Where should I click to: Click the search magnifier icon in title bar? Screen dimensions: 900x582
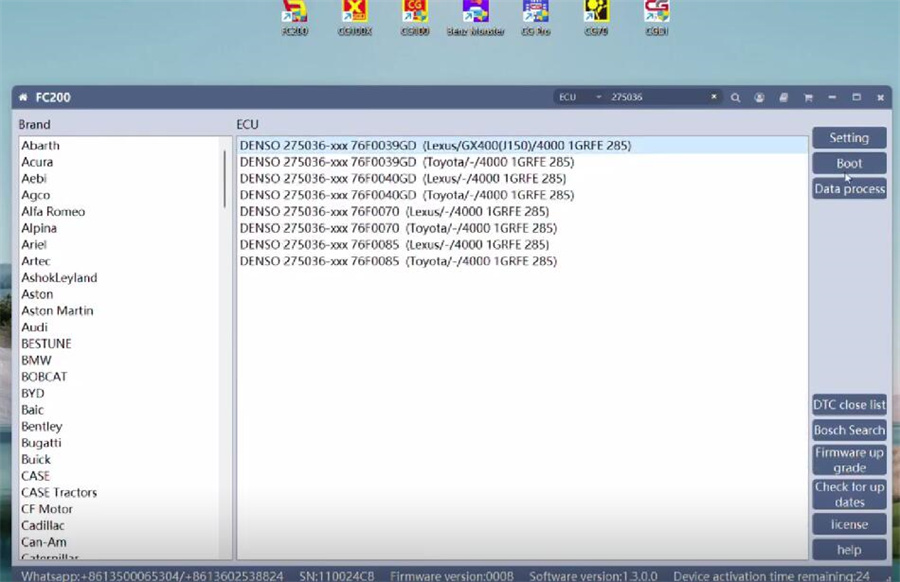tap(735, 98)
